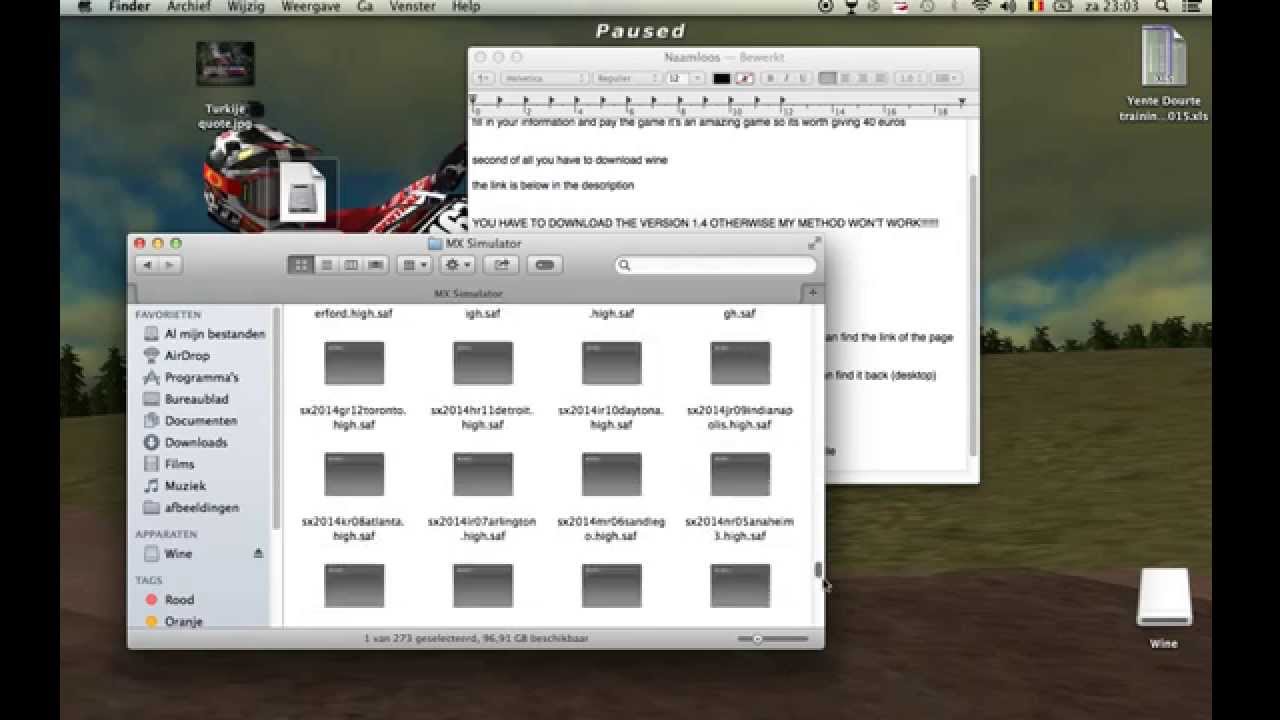This screenshot has width=1280, height=720.
Task: Open Spotlight search in menu bar
Action: pos(1162,7)
